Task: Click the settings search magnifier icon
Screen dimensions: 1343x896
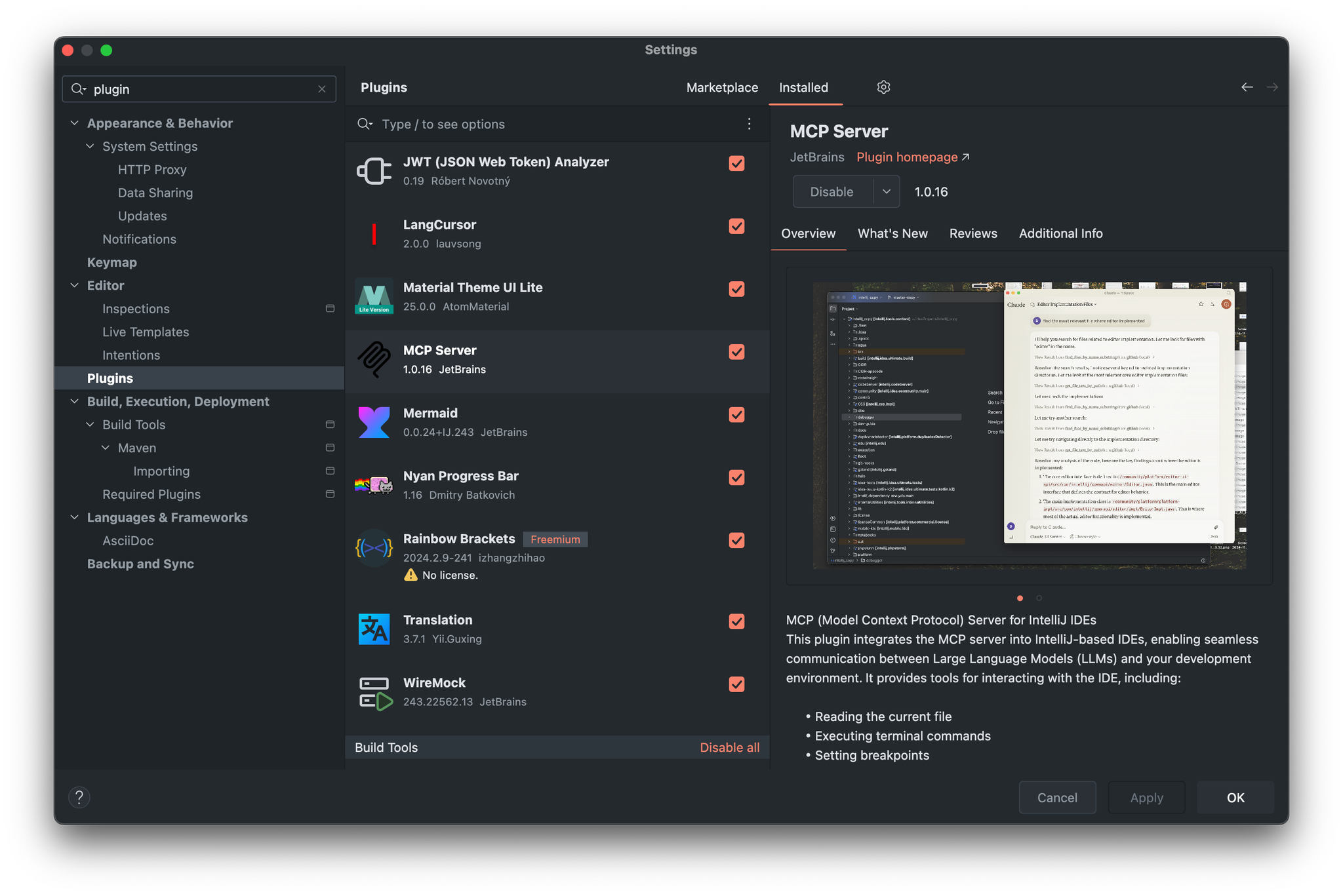Action: pos(79,89)
